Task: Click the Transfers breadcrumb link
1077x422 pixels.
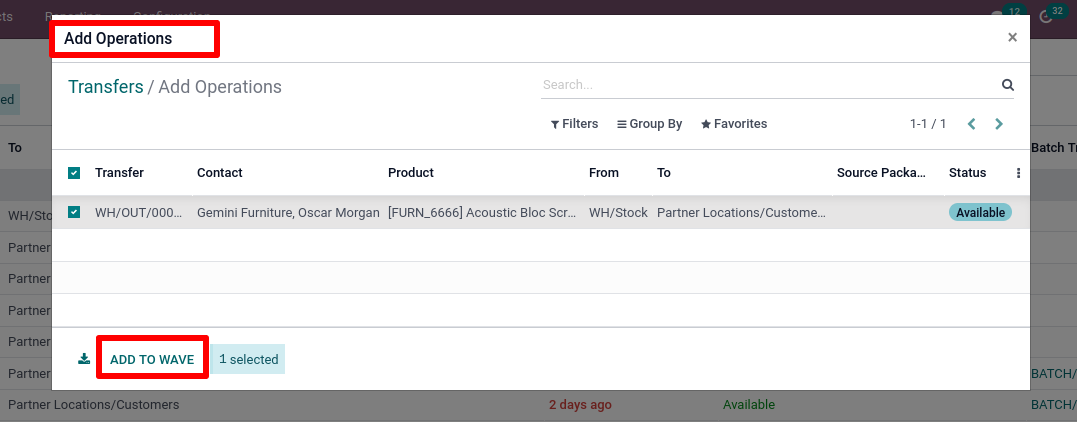Action: (106, 87)
